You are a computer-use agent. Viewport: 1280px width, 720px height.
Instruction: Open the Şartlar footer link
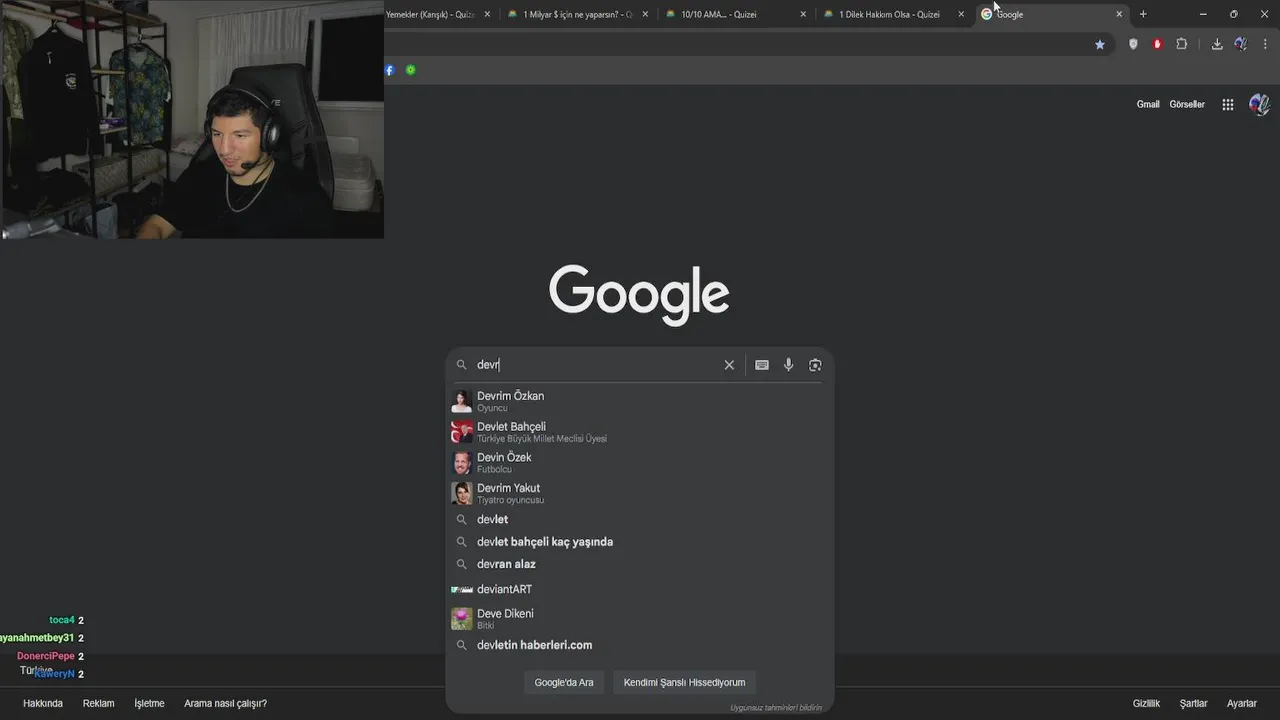click(x=1193, y=703)
